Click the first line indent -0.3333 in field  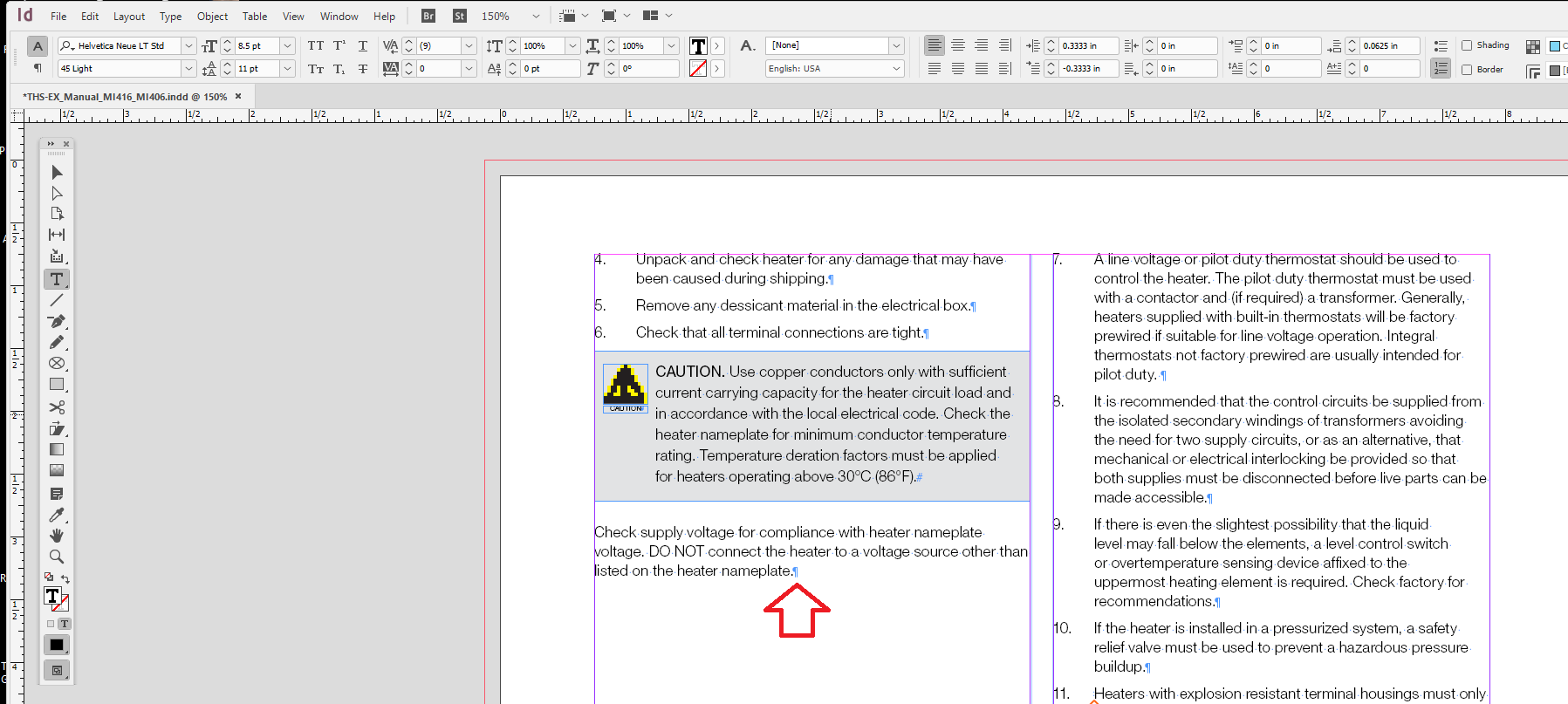pos(1088,68)
